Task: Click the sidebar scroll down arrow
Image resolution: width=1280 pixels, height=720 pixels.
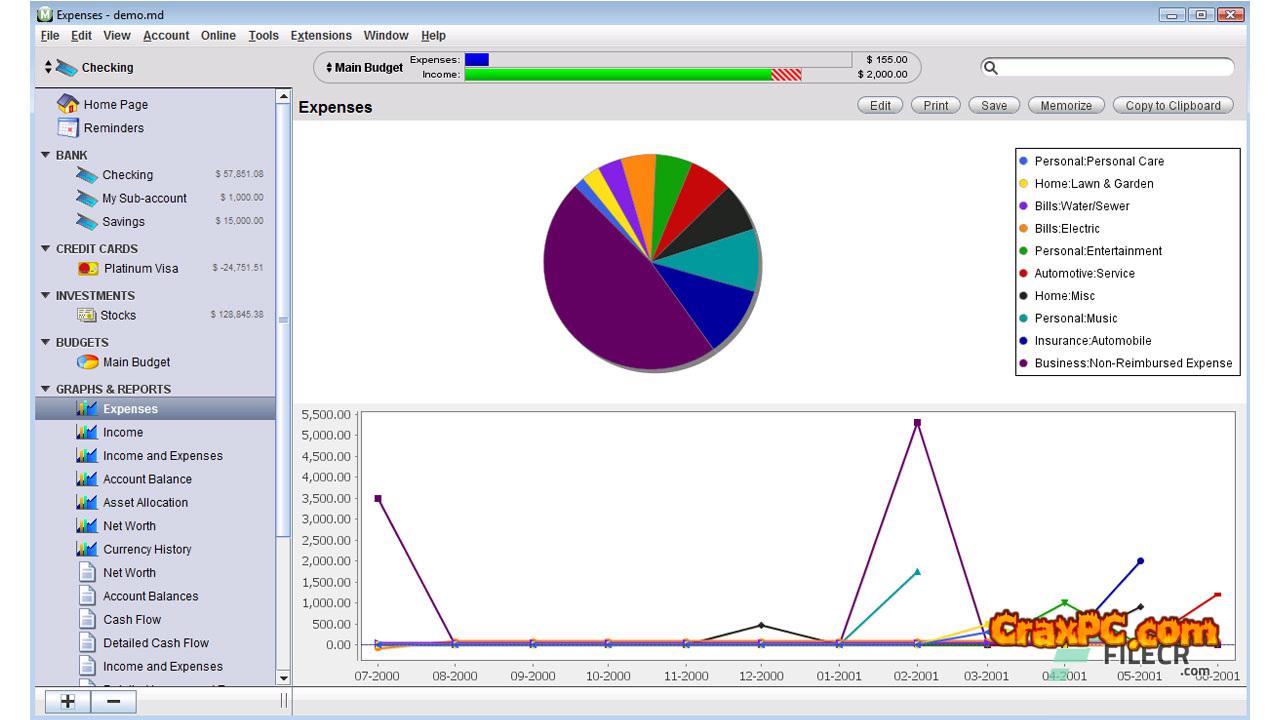Action: pos(283,678)
